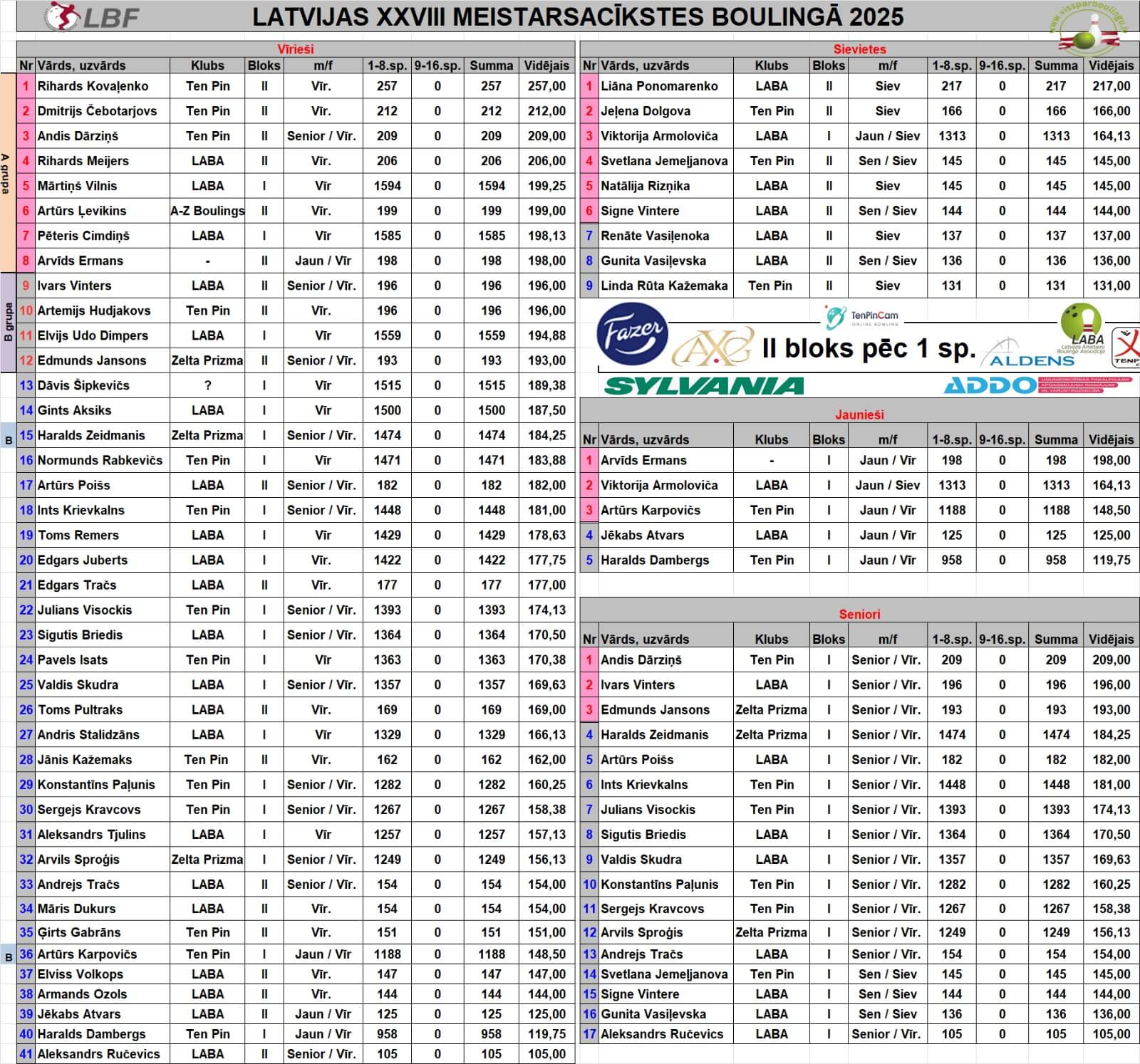Click the Fazer sponsor logo
Screen dimensions: 1140x1064
(x=632, y=333)
